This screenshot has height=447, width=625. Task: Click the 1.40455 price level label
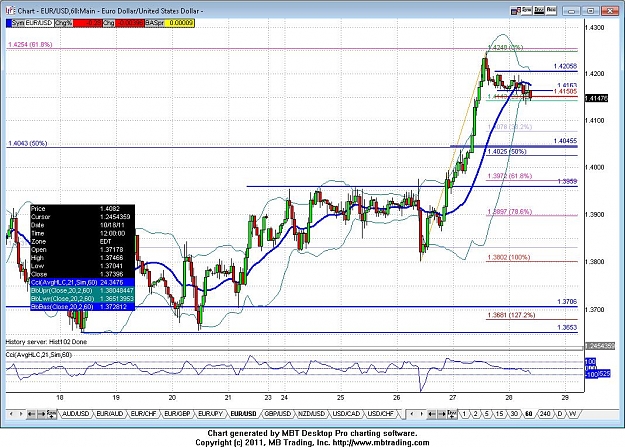(x=565, y=141)
